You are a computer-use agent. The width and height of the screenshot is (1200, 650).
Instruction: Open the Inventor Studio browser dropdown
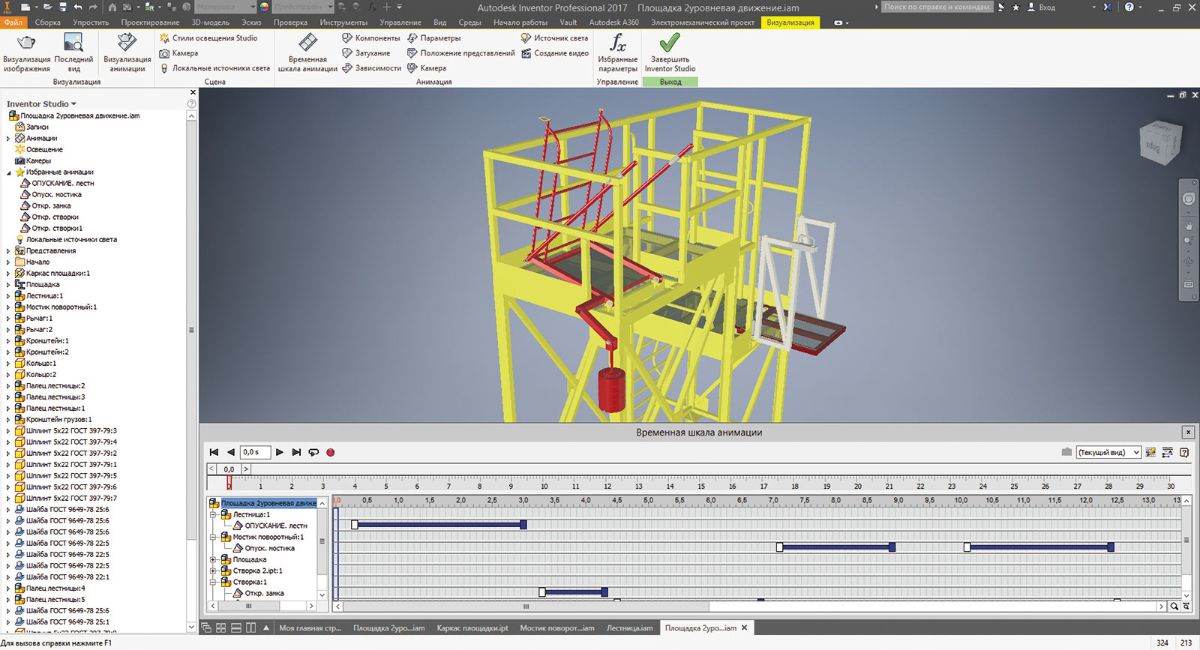[x=41, y=103]
